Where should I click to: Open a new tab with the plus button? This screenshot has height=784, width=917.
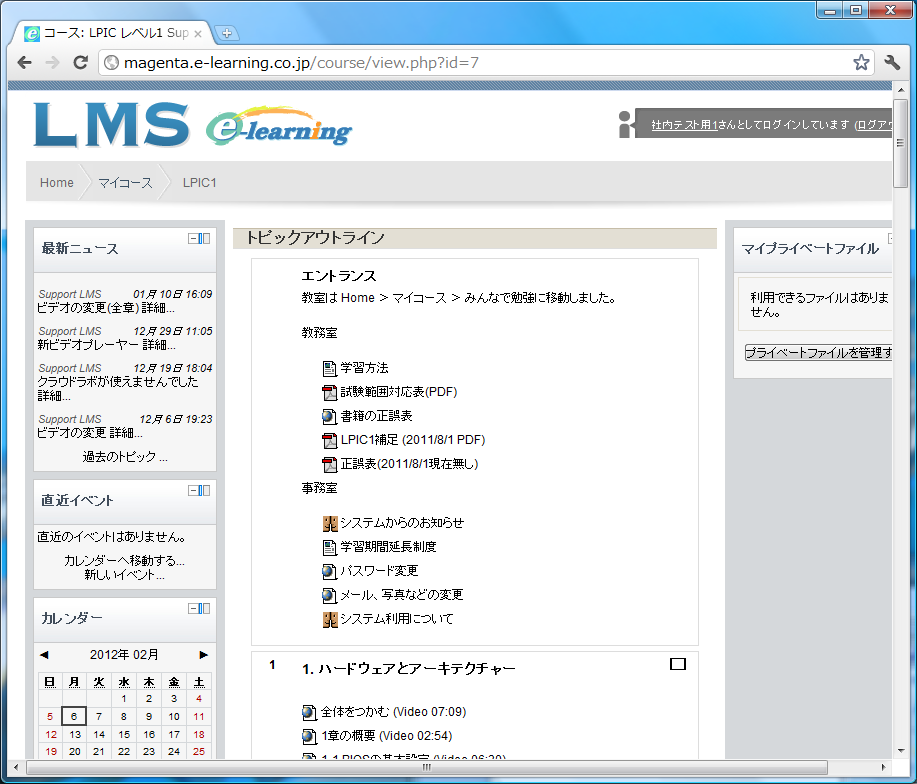[227, 33]
